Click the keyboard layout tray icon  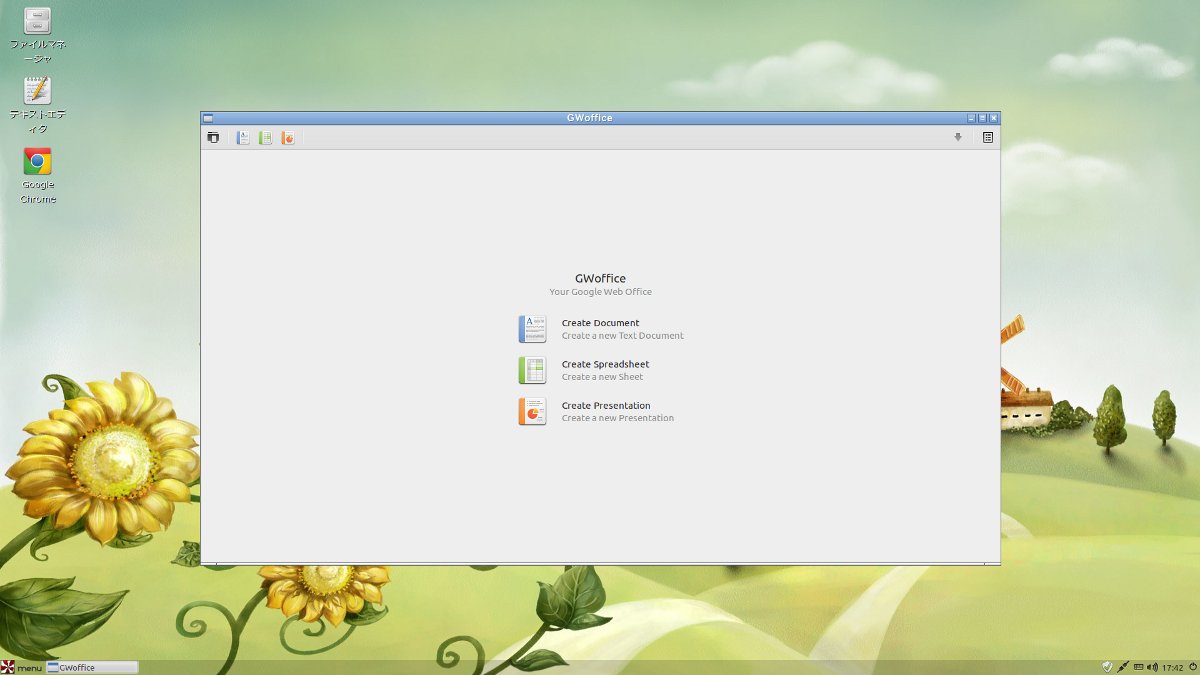point(1139,667)
